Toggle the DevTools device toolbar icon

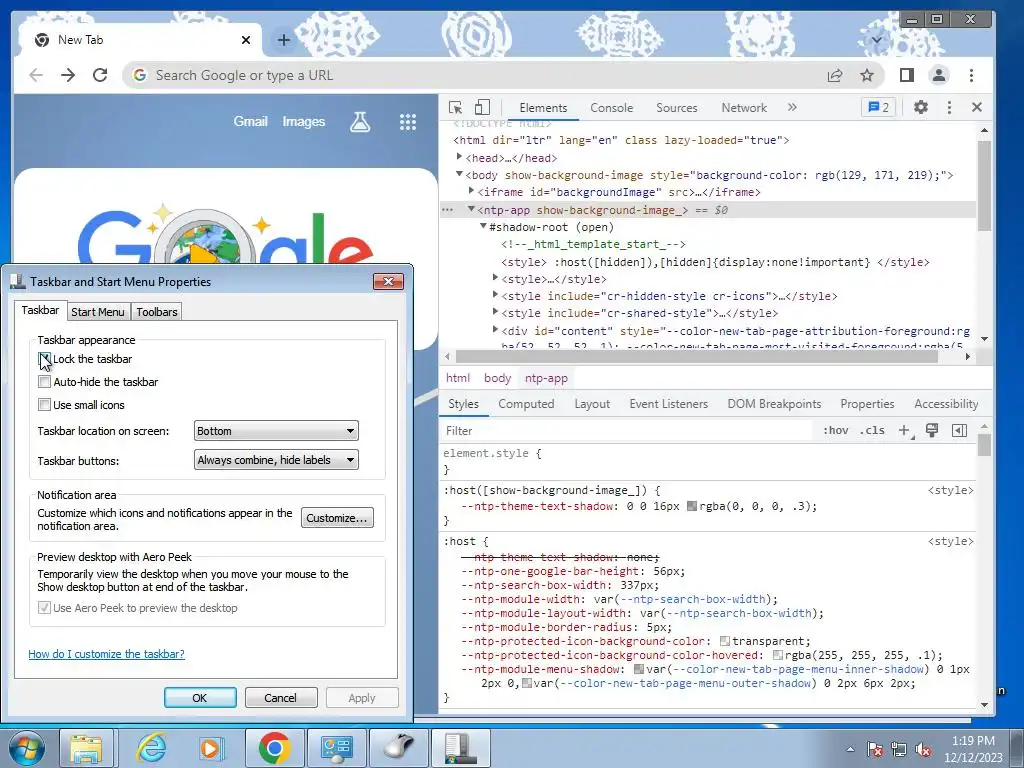(482, 108)
